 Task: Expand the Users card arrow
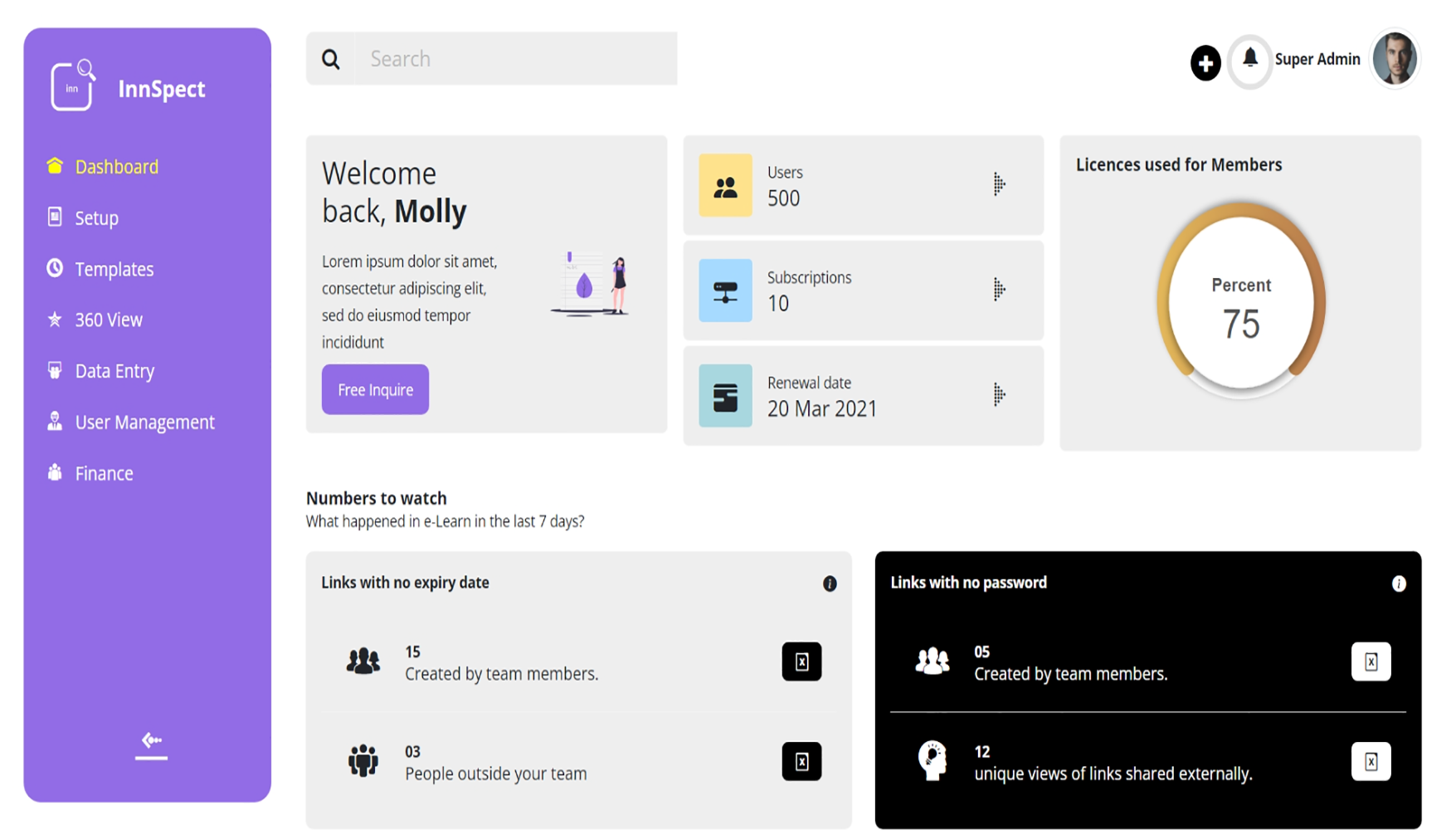(x=999, y=184)
